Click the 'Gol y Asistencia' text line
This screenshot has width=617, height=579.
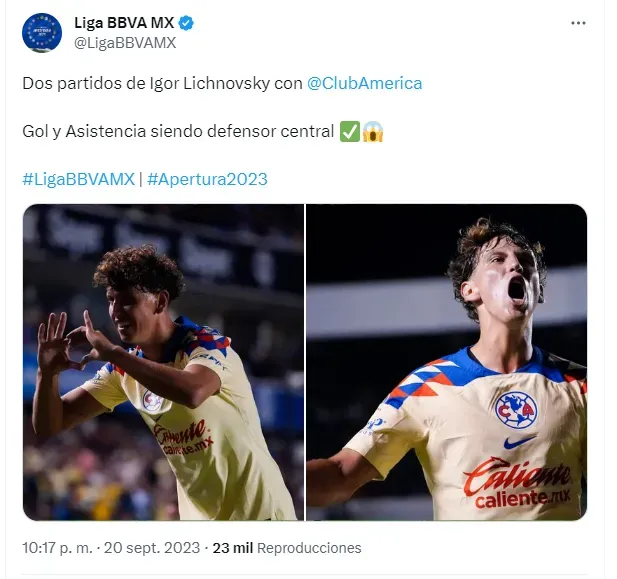(x=178, y=131)
